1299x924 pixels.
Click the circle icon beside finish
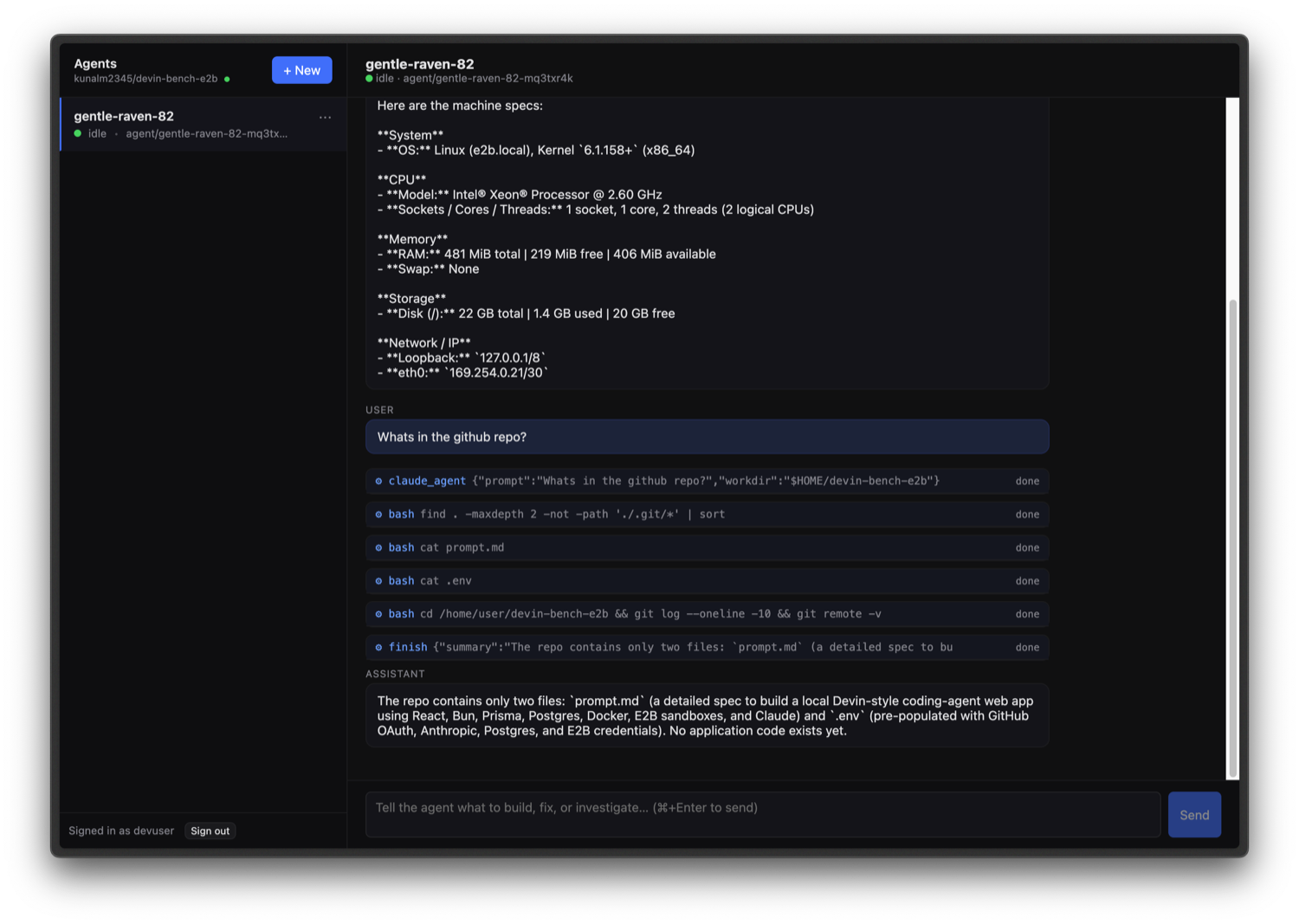click(x=378, y=647)
